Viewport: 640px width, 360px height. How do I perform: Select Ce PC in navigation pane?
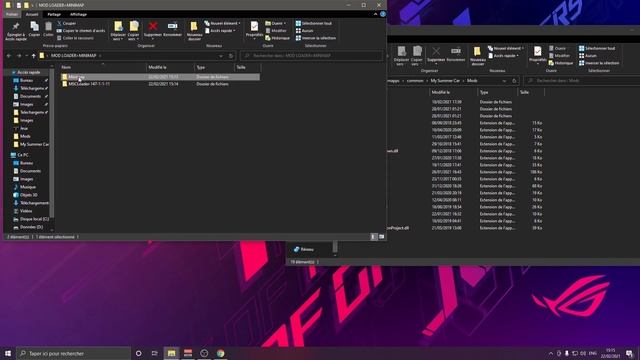(23, 155)
